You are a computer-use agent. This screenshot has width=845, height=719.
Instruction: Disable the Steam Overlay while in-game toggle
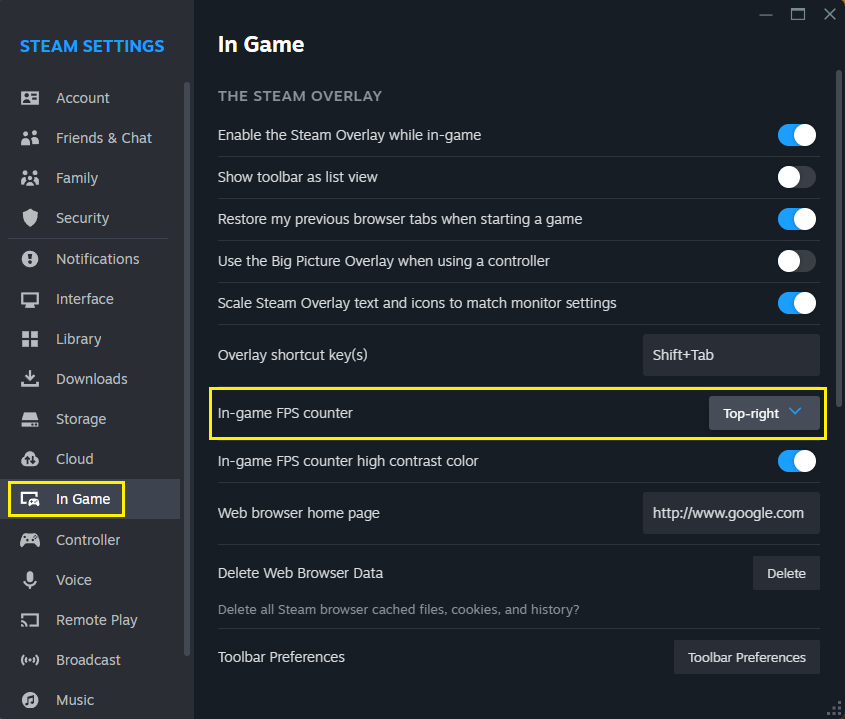[x=797, y=135]
